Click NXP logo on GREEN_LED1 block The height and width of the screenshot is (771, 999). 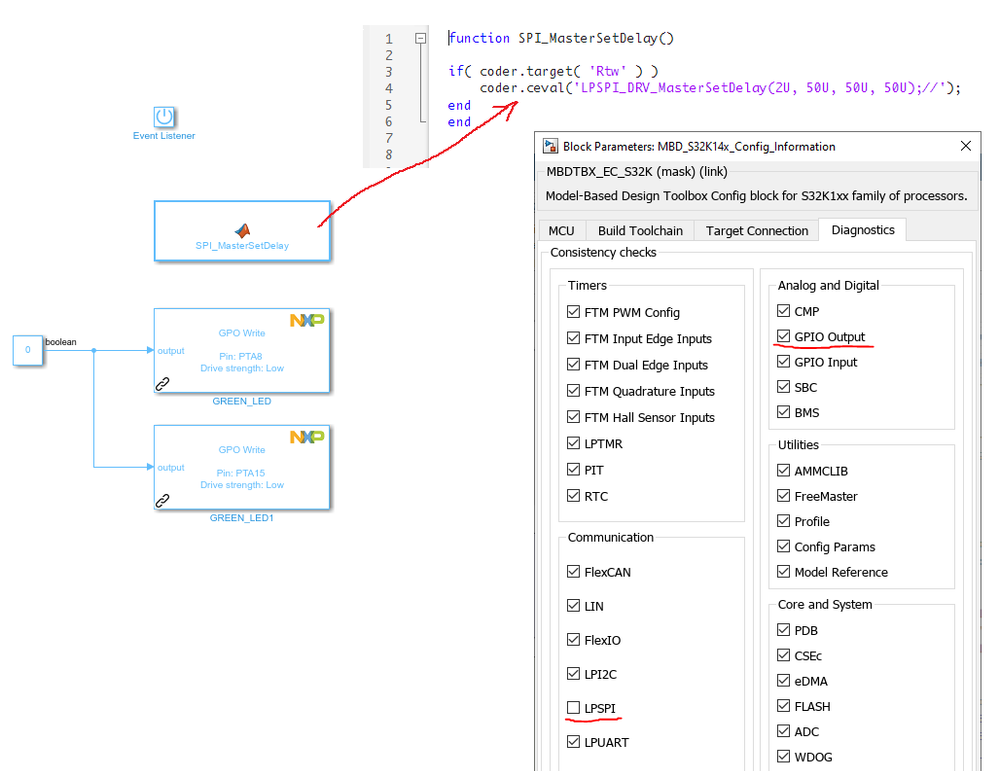pos(307,436)
